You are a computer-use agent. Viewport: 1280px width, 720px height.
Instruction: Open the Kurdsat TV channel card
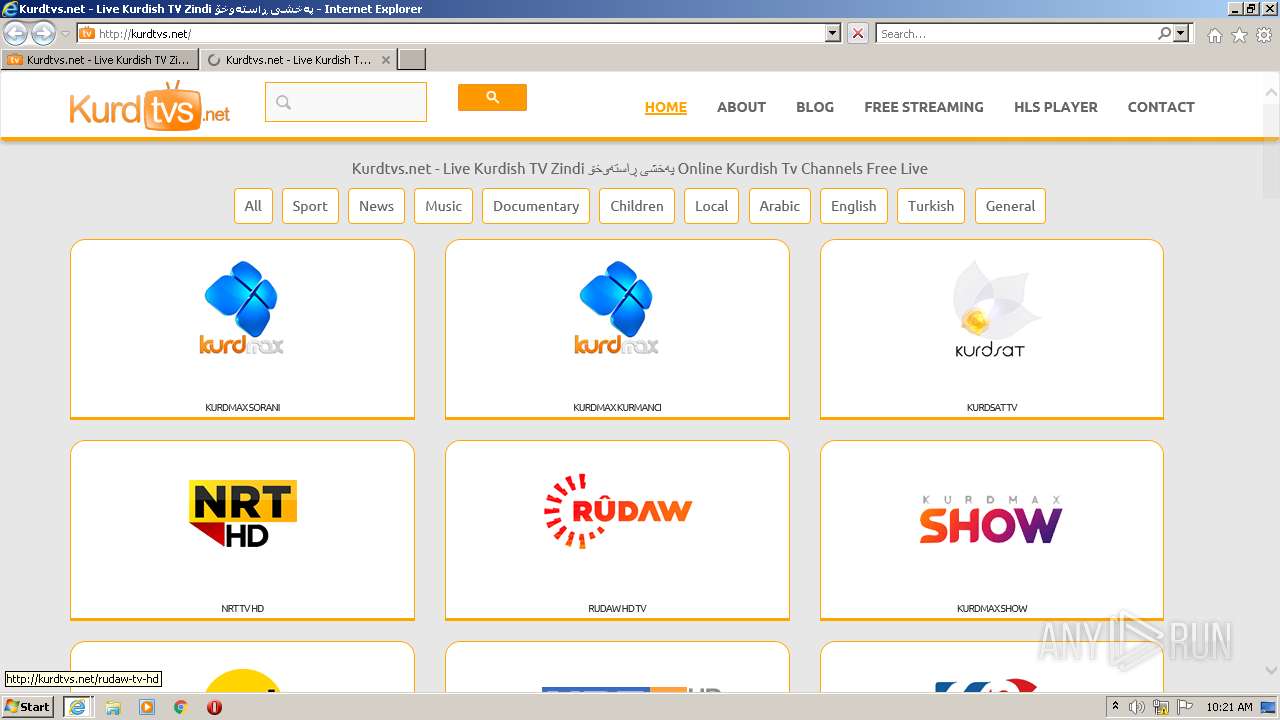(x=992, y=329)
